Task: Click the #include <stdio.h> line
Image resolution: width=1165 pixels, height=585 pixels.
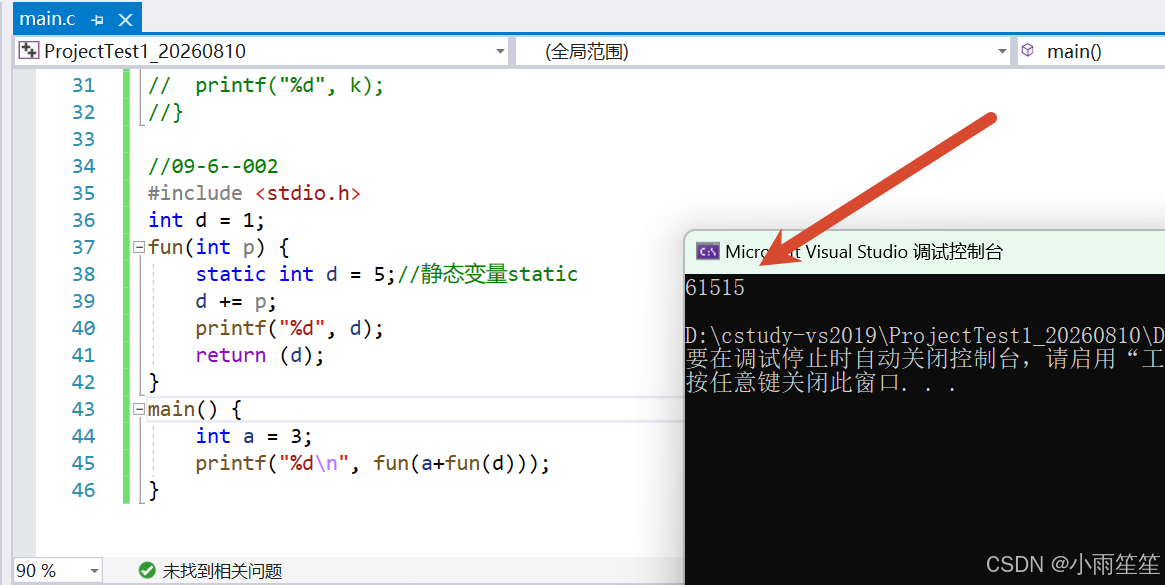Action: pyautogui.click(x=254, y=193)
